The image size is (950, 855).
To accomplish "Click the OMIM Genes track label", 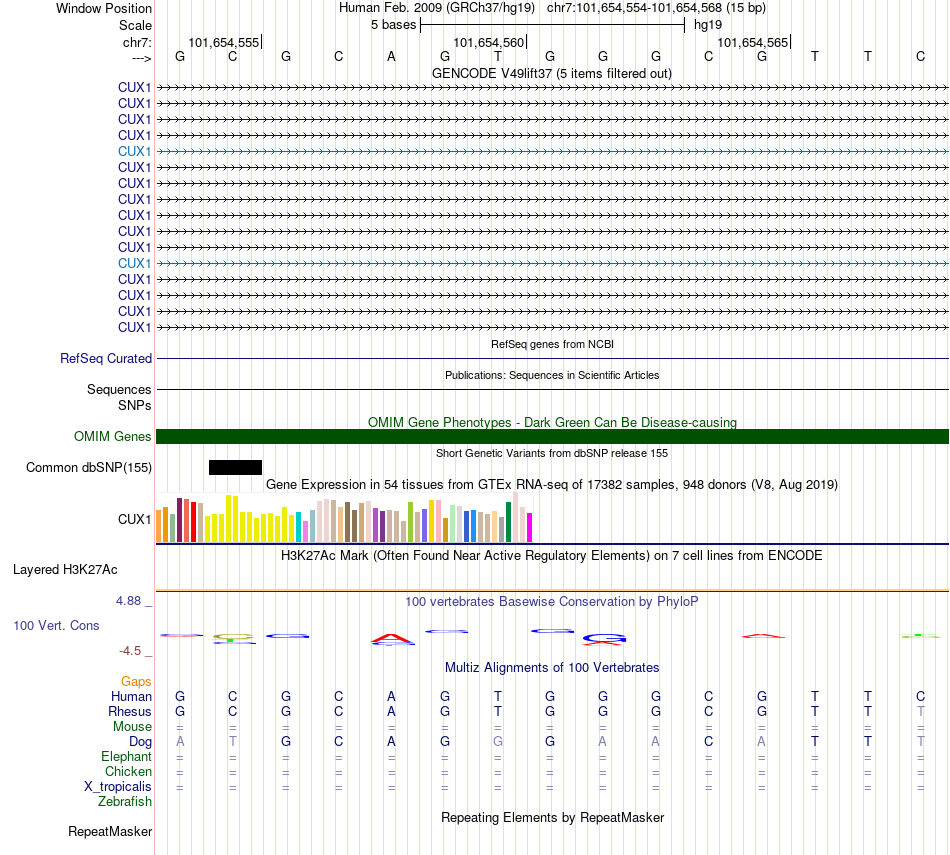I will point(112,436).
